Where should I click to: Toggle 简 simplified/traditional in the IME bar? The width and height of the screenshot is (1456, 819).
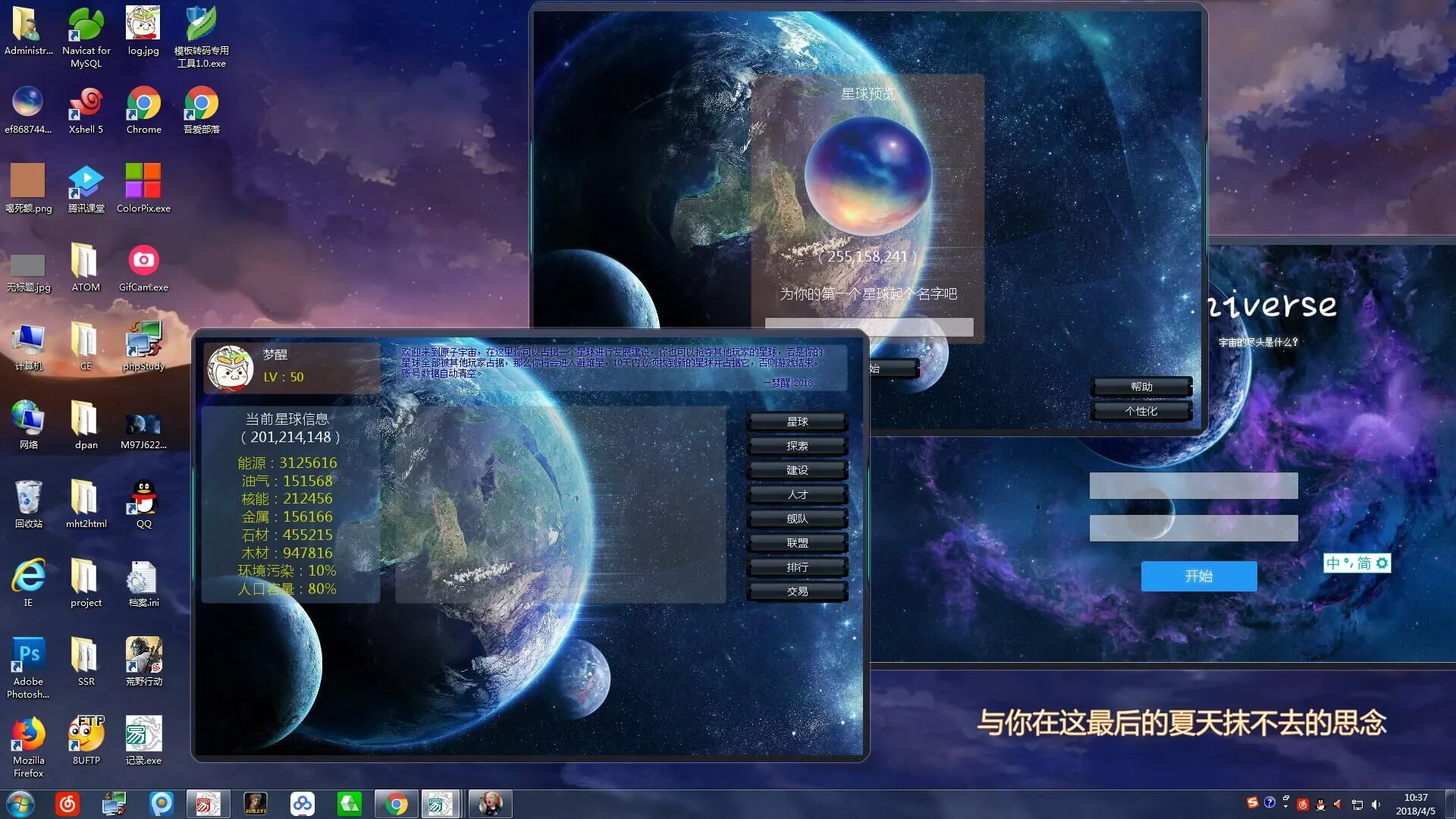click(1364, 563)
